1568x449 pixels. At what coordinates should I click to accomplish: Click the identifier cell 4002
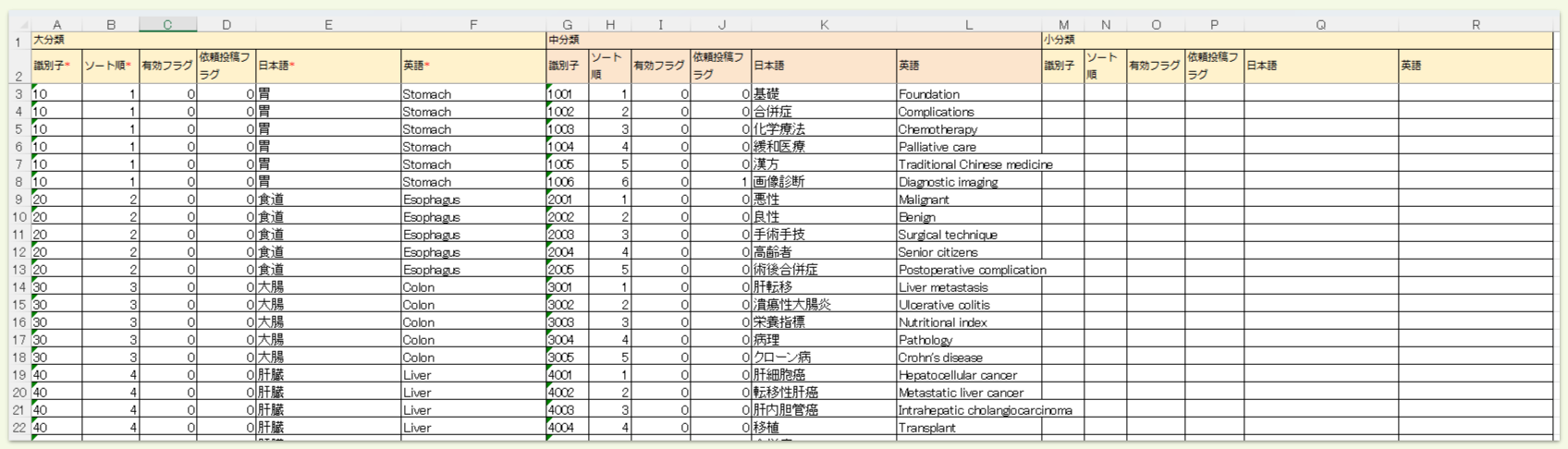point(568,392)
